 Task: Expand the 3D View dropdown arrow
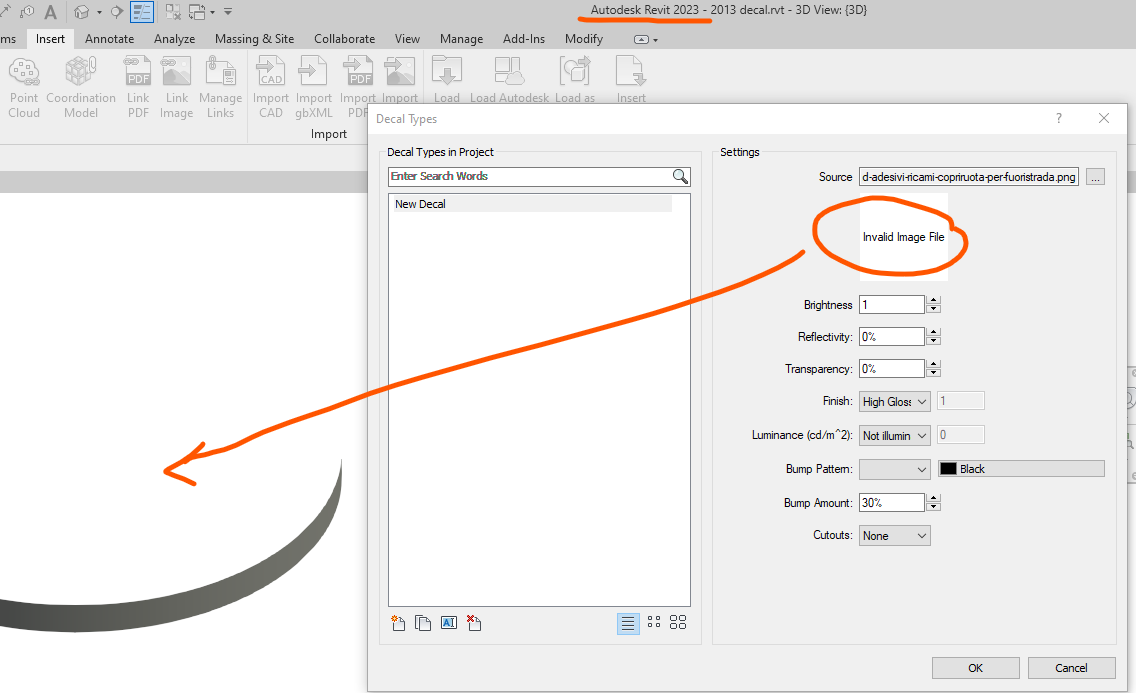99,12
